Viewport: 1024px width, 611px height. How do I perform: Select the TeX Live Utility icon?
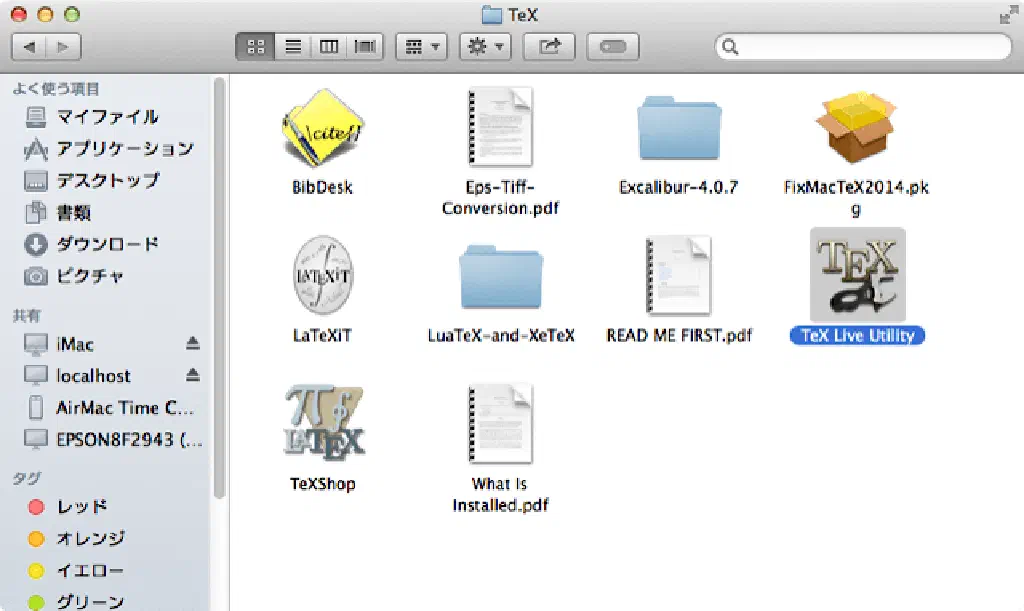(857, 274)
